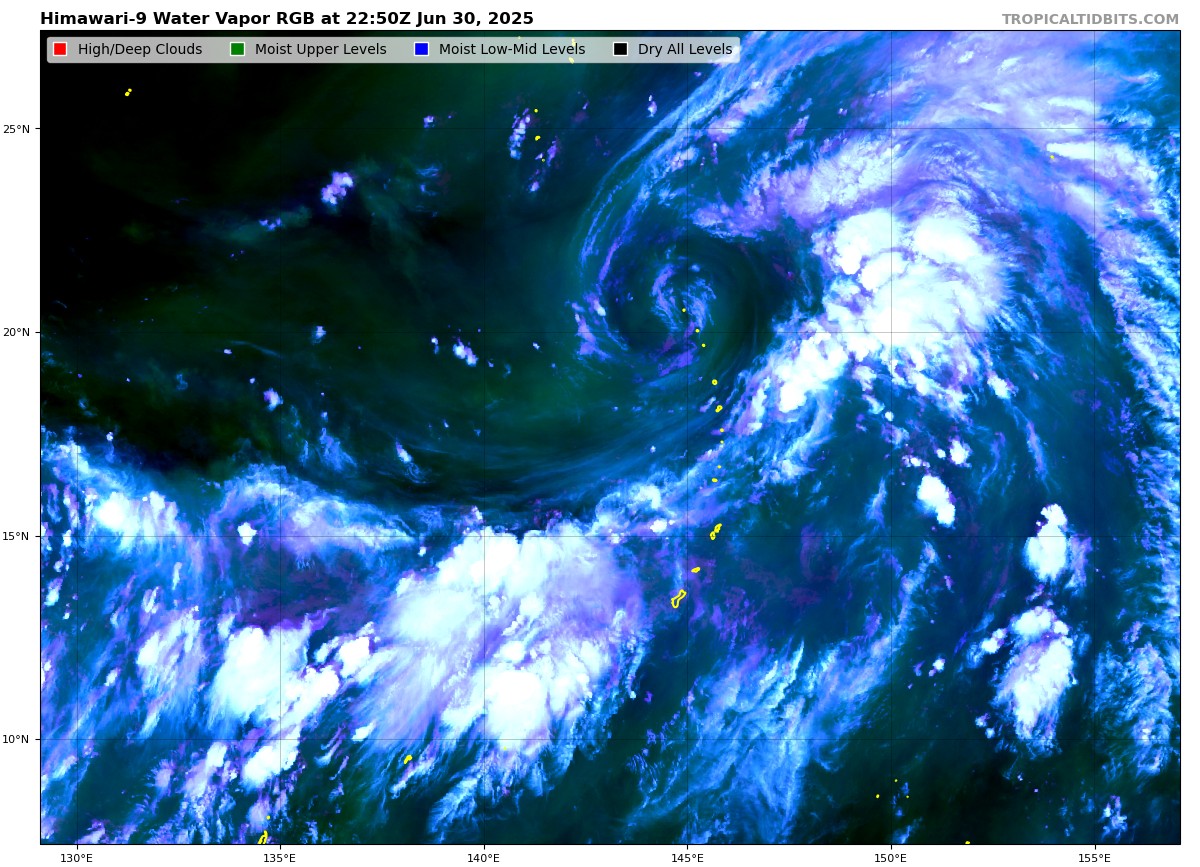Click the 'Moist Low-Mid Levels' legend label
This screenshot has height=867, width=1200.
512,49
